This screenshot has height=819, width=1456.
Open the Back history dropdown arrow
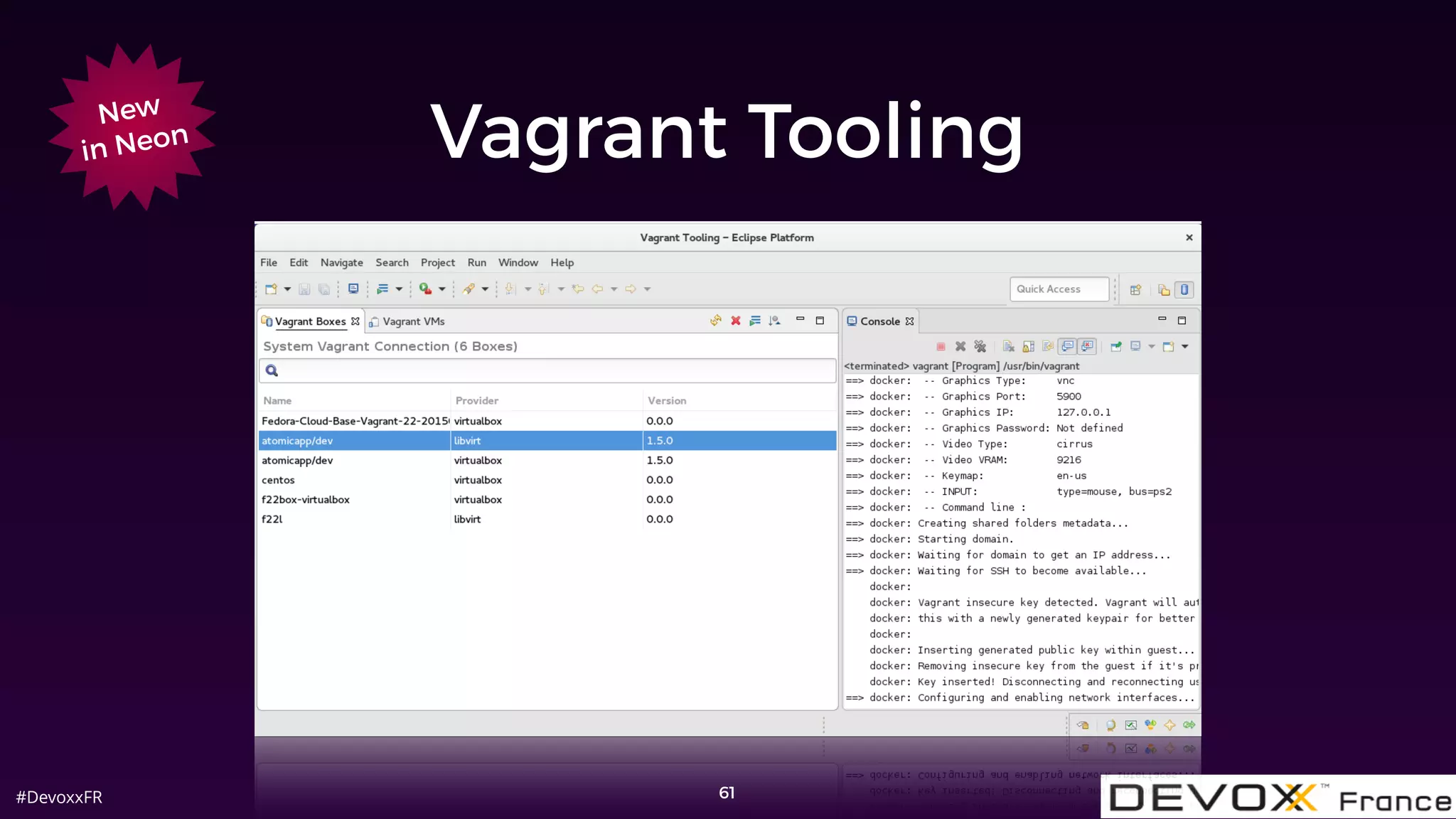[x=614, y=289]
